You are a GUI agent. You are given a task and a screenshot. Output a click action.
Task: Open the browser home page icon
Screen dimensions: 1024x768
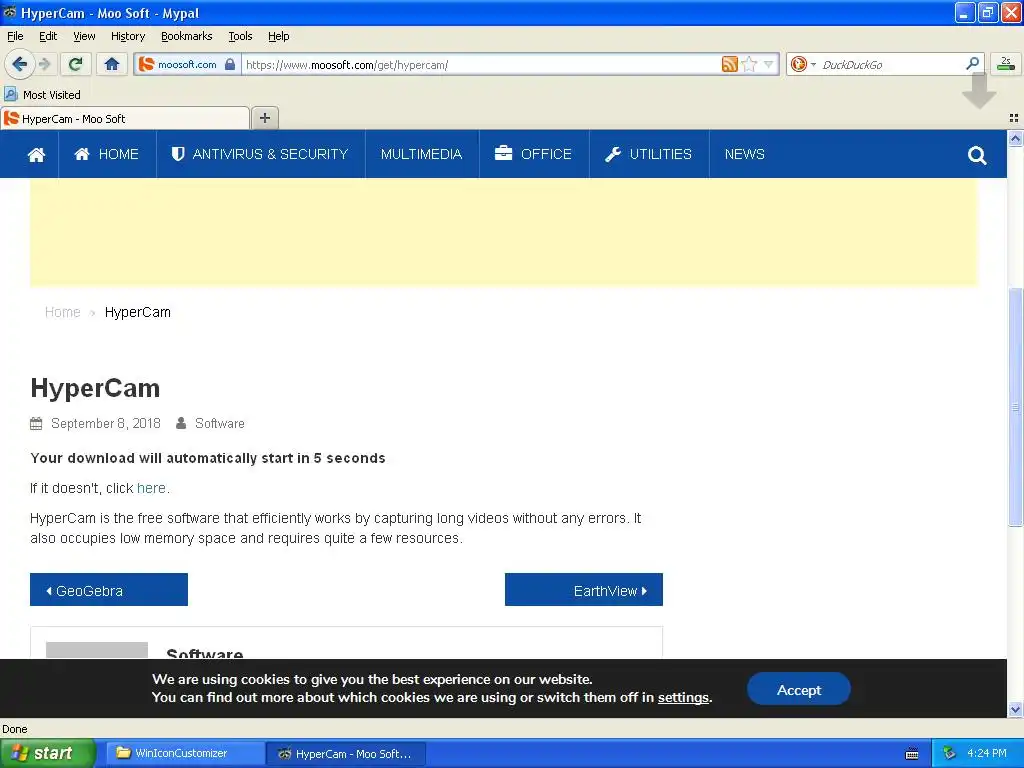112,64
